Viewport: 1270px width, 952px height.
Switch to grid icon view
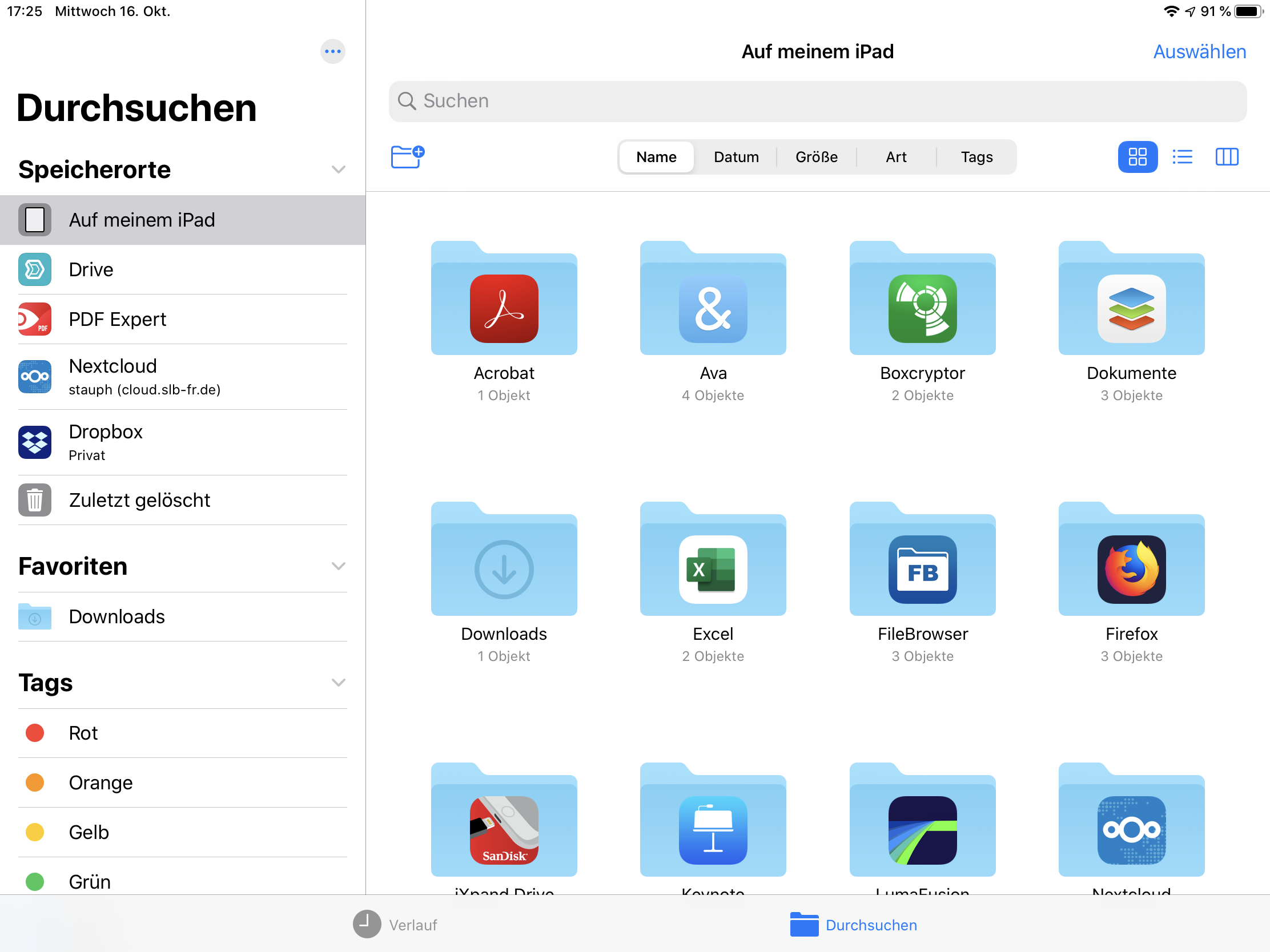[1137, 156]
